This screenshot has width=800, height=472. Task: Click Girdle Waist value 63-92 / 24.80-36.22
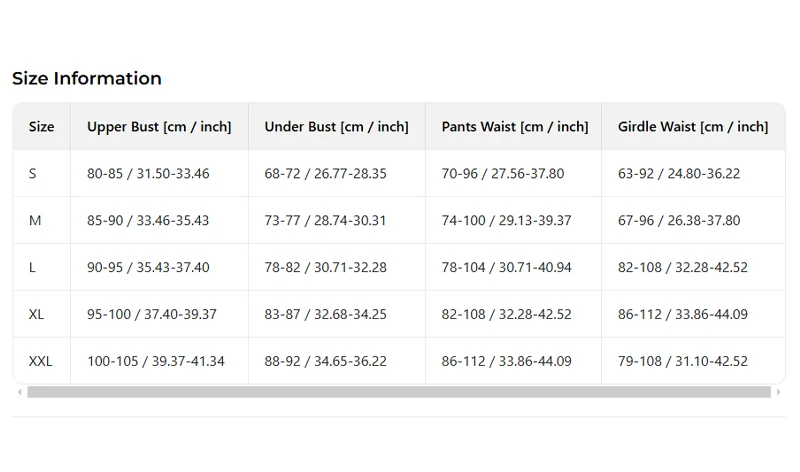point(679,173)
